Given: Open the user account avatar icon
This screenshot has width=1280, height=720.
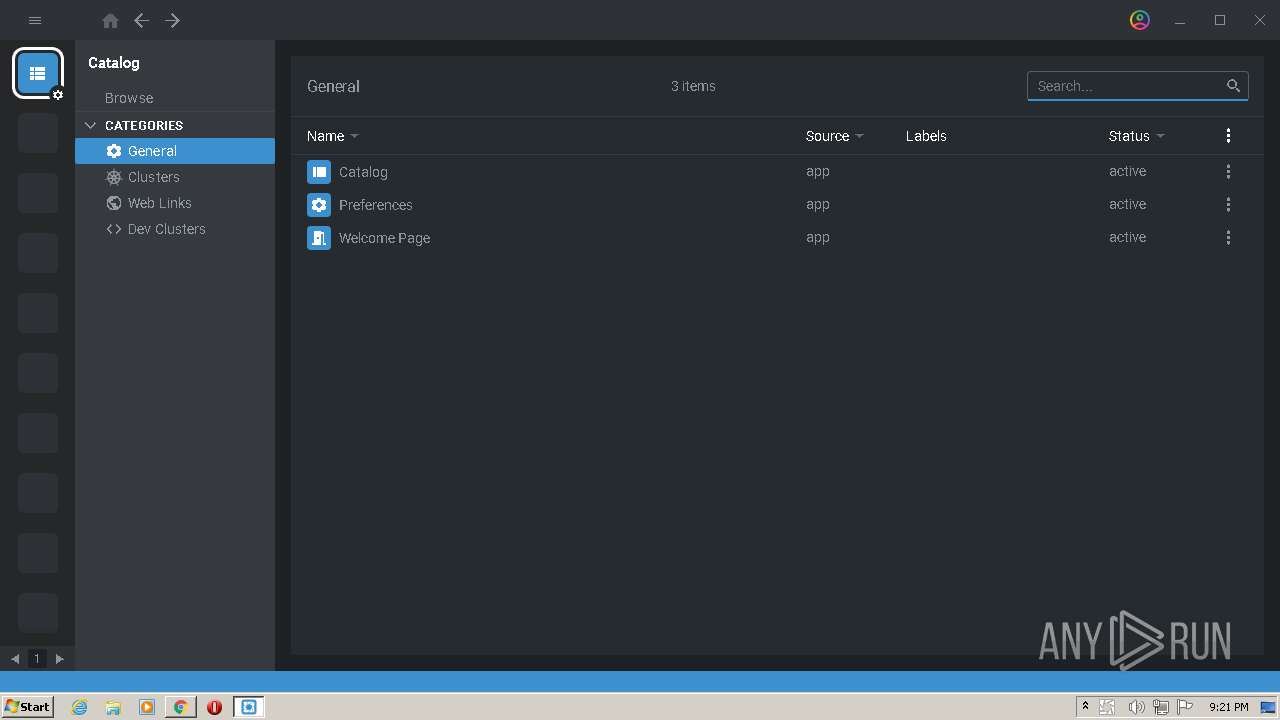Looking at the screenshot, I should (x=1140, y=20).
